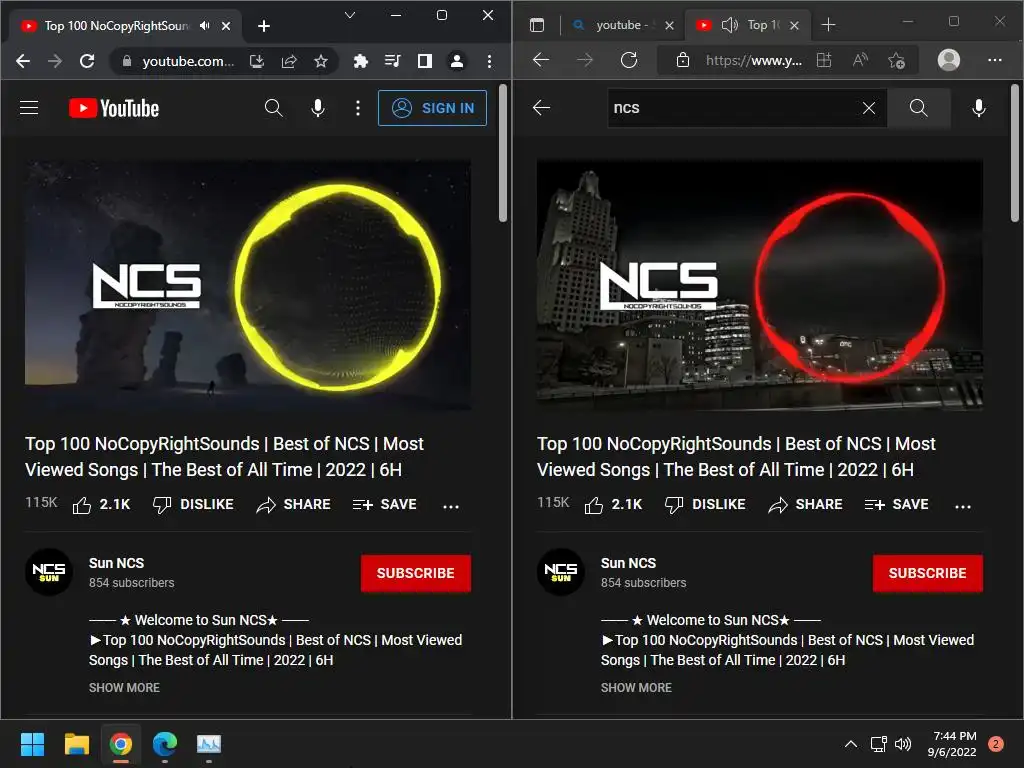1024x768 pixels.
Task: Click Chrome forward arrow button
Action: point(55,61)
